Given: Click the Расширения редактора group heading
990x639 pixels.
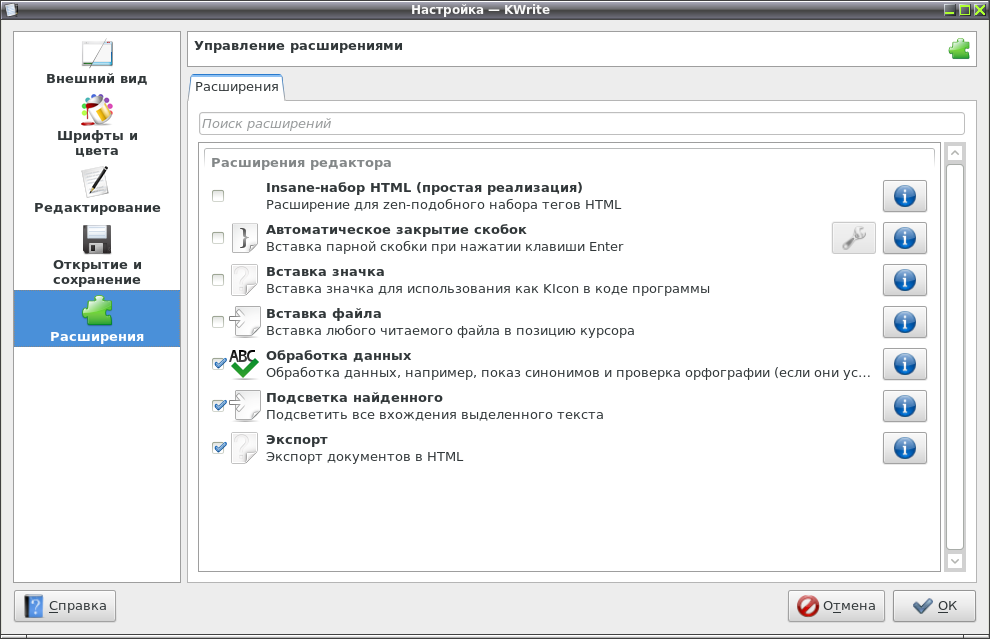Looking at the screenshot, I should pos(301,163).
